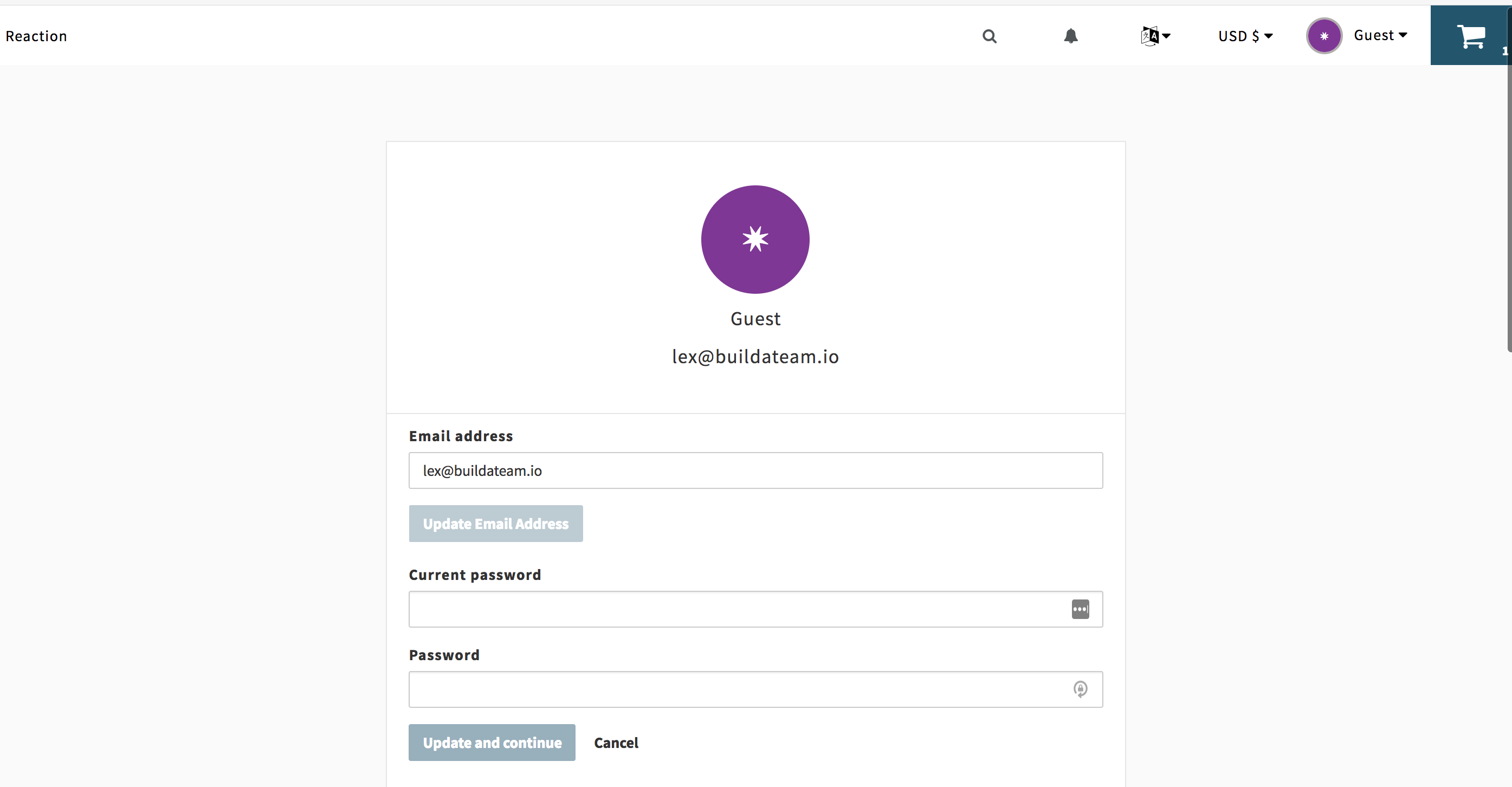Open the shopping cart
Screen dimensions: 1512x787
1471,36
